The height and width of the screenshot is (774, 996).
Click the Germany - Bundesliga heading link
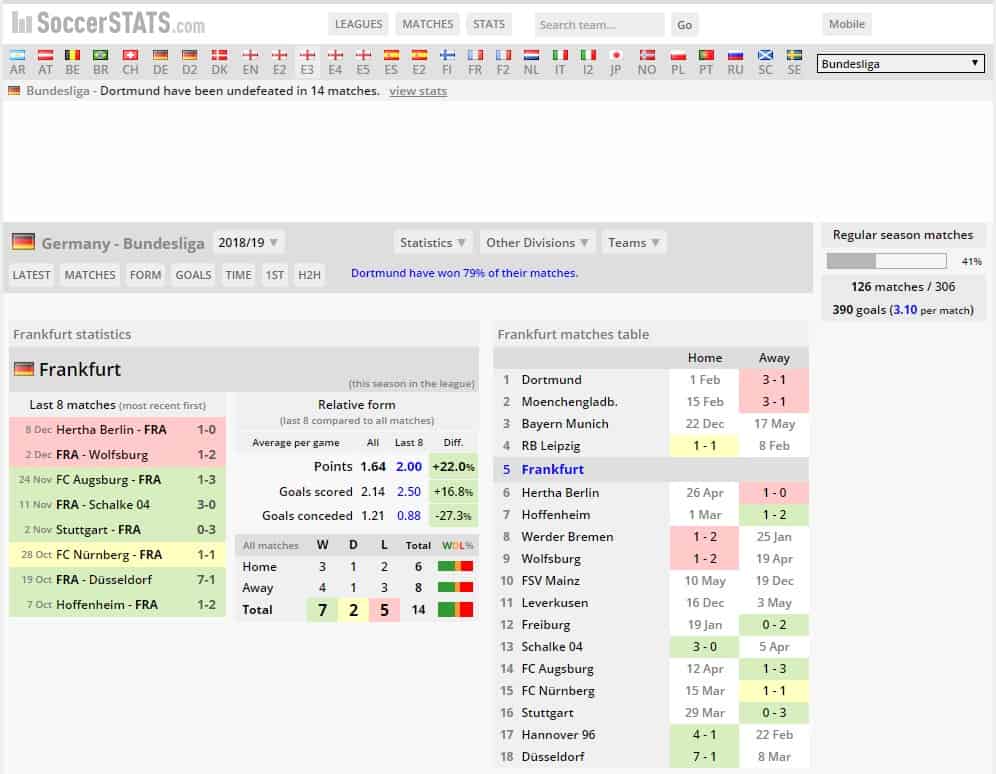point(123,243)
